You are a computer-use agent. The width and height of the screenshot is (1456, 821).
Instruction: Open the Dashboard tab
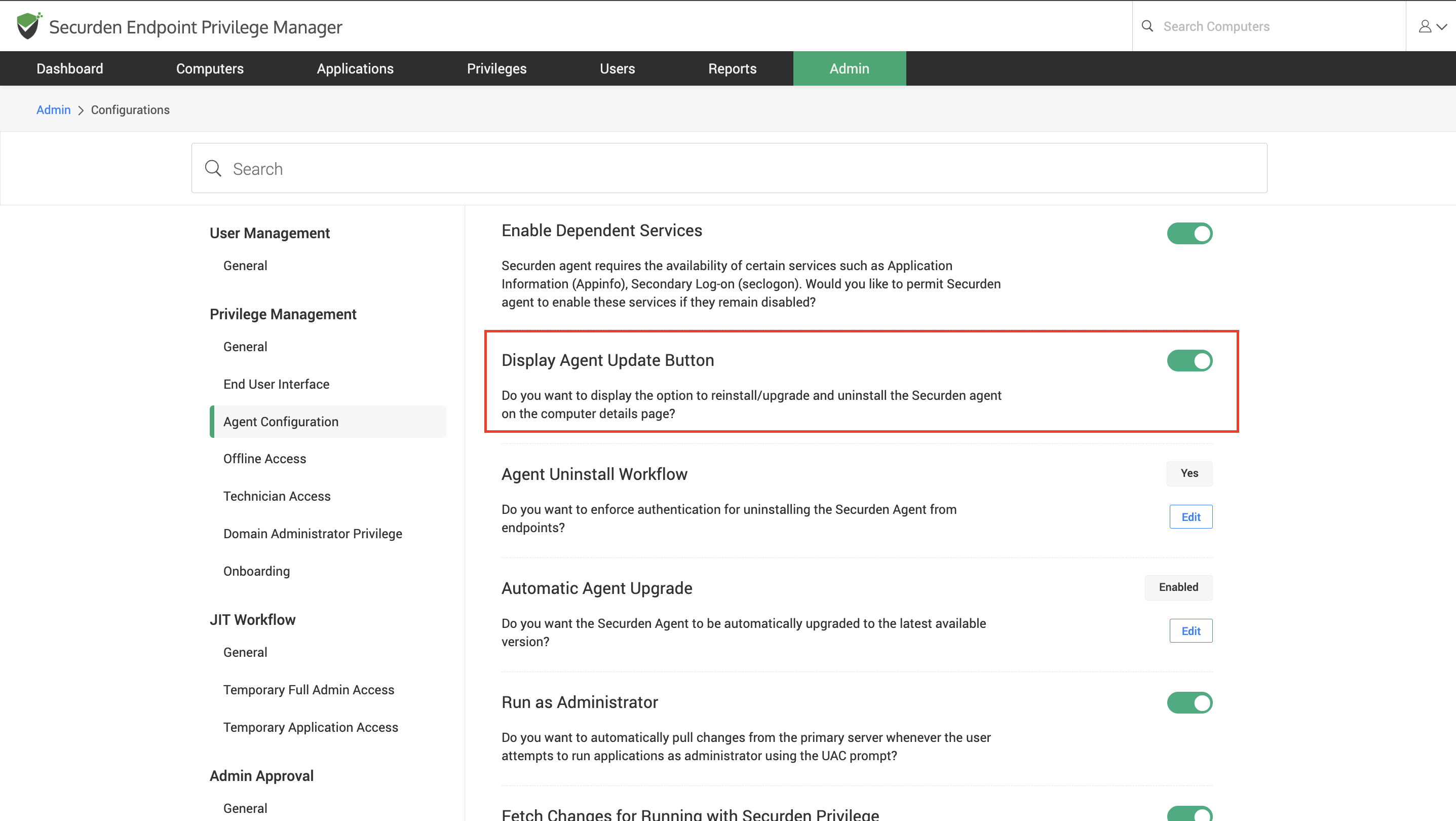click(69, 68)
